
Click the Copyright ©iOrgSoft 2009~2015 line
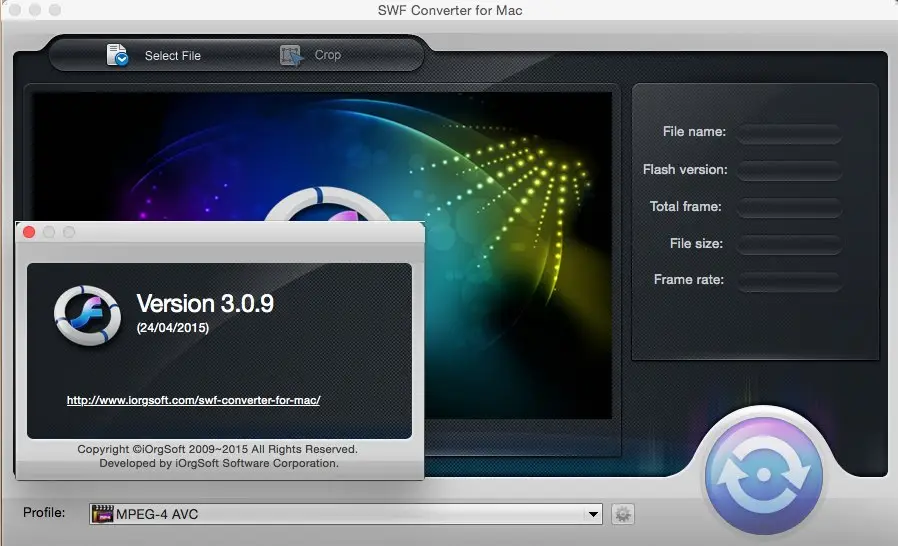pyautogui.click(x=218, y=449)
